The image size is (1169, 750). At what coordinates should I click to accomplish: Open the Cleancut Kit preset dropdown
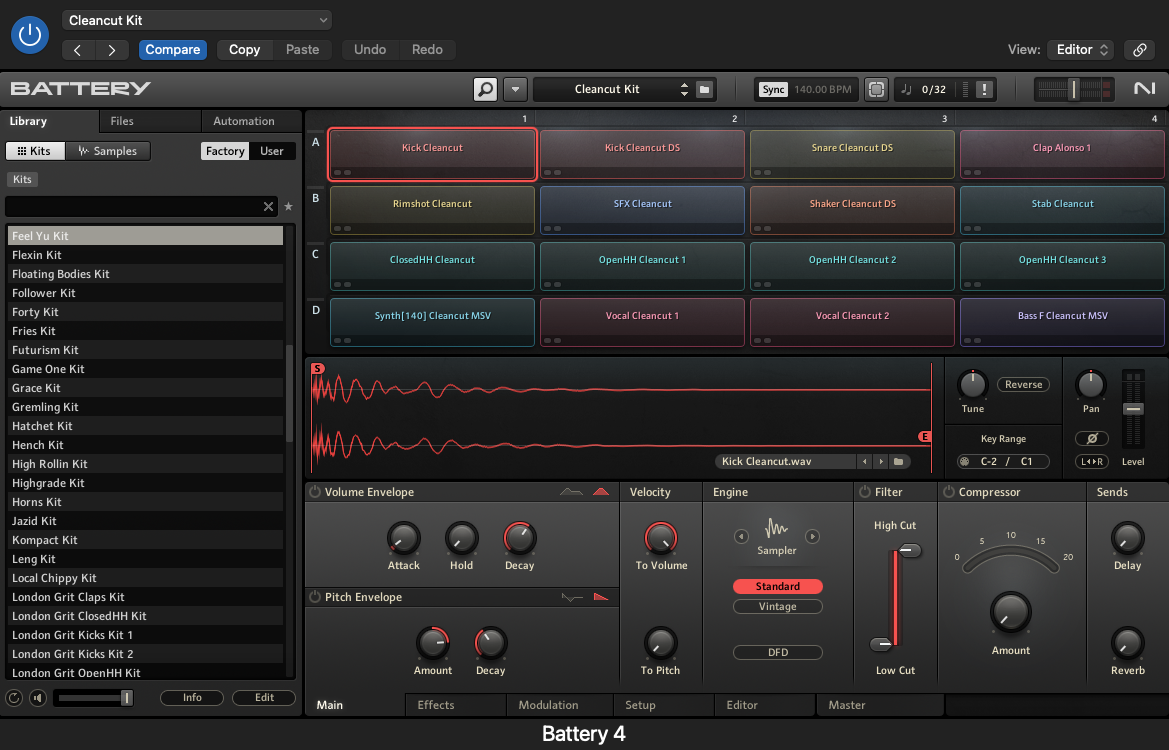click(197, 20)
